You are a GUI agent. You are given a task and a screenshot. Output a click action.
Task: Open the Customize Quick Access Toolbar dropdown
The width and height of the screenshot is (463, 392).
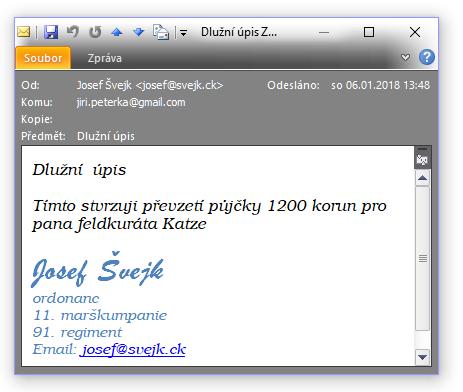(183, 33)
